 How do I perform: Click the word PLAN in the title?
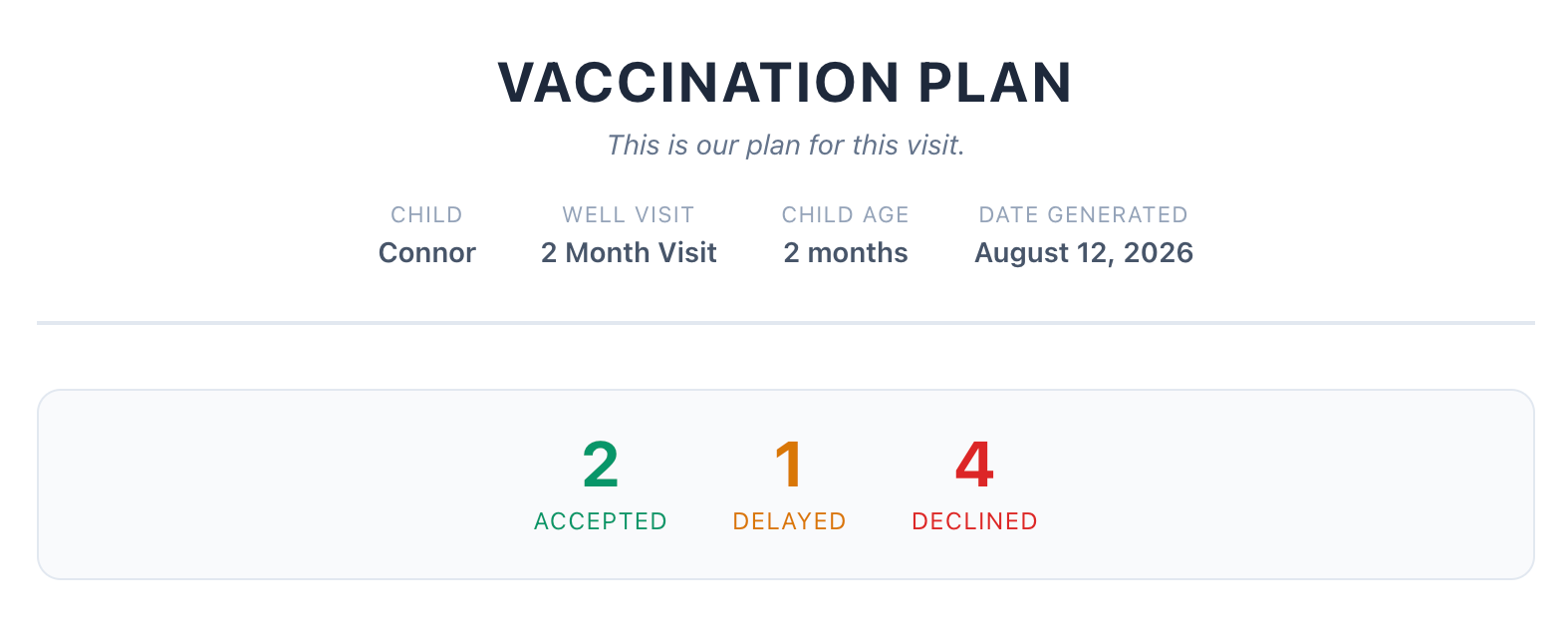pos(994,83)
